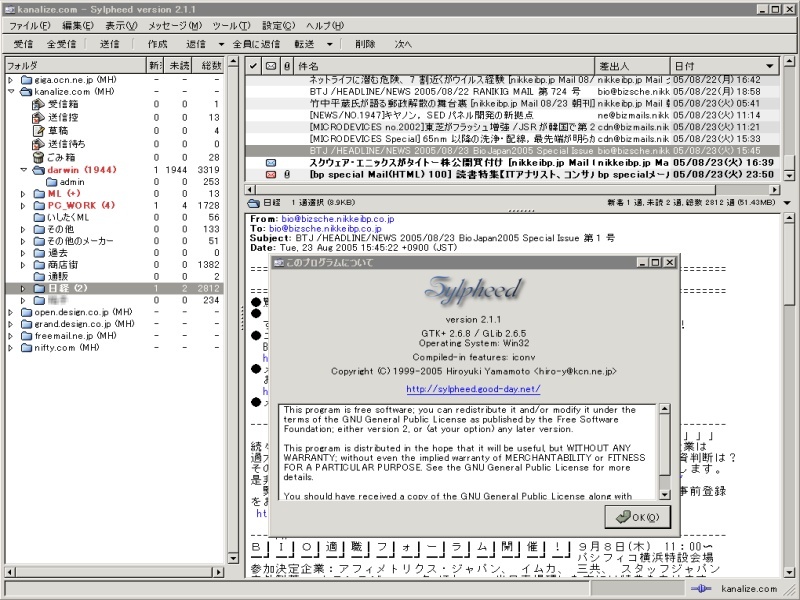
Task: Click attachment clip icon of bp special Mail row
Action: (x=287, y=174)
